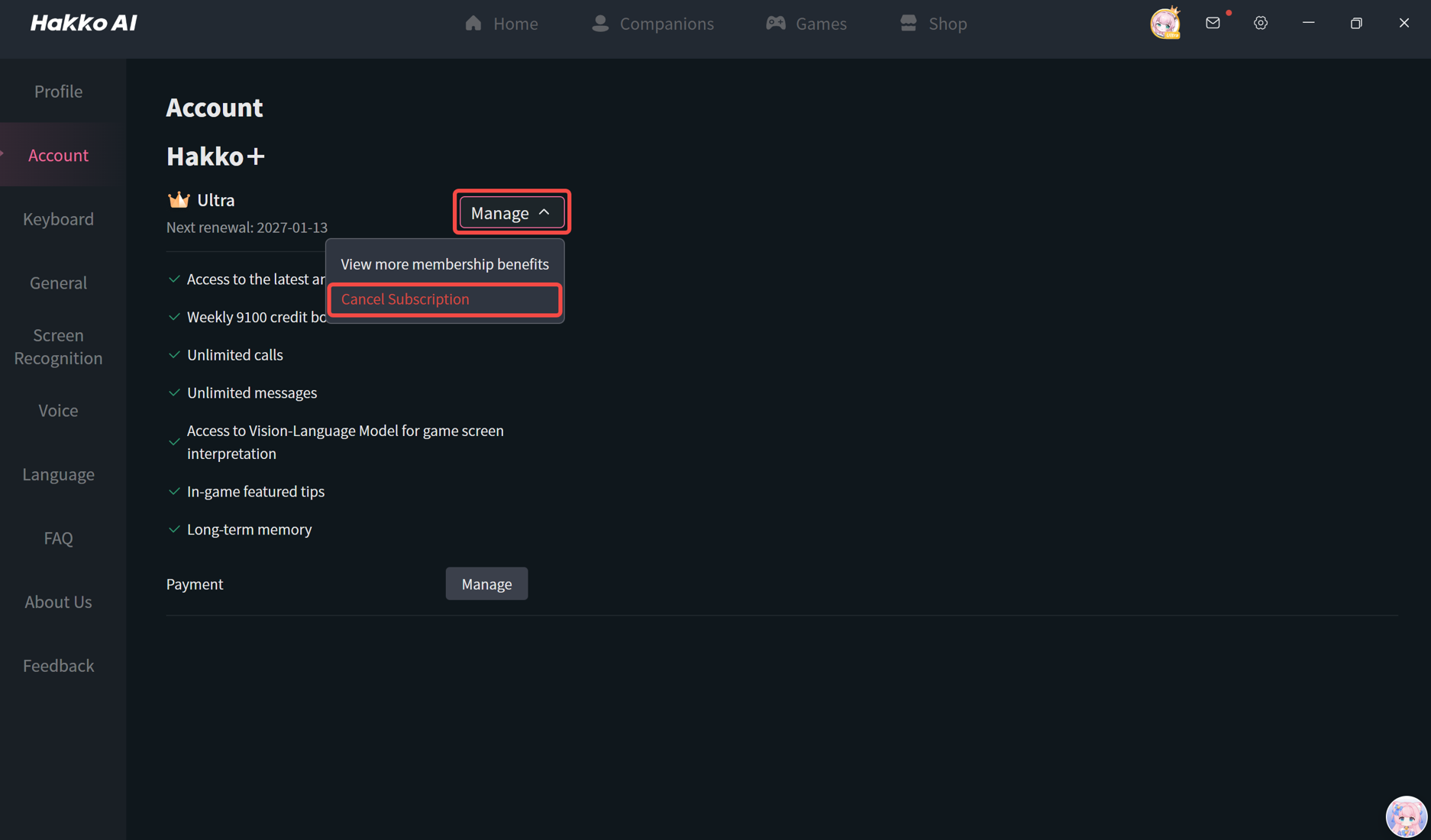Open the Profile section in the sidebar
Screen dimensions: 1431x840
coord(58,91)
